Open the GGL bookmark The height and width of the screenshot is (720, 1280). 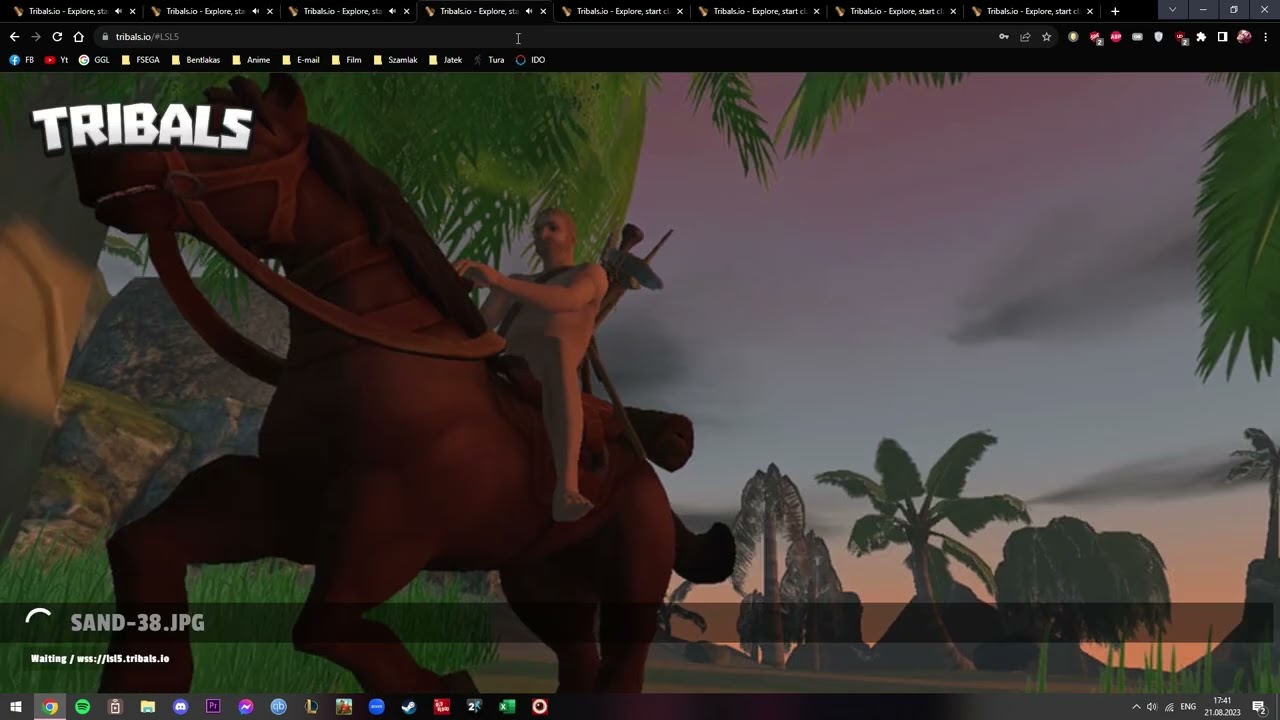tap(94, 60)
